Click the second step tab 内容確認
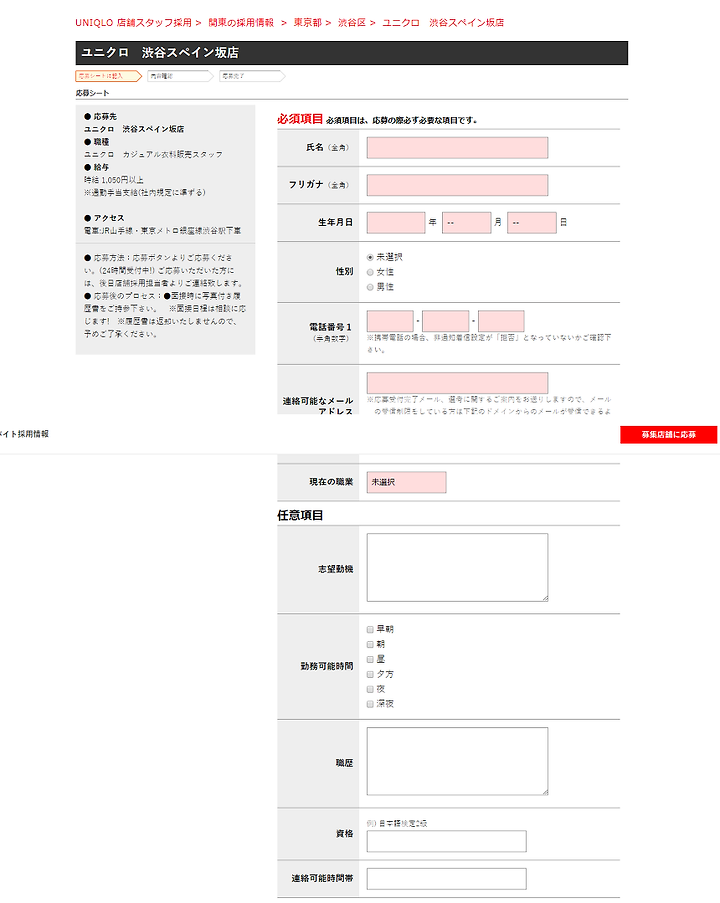 pyautogui.click(x=180, y=76)
